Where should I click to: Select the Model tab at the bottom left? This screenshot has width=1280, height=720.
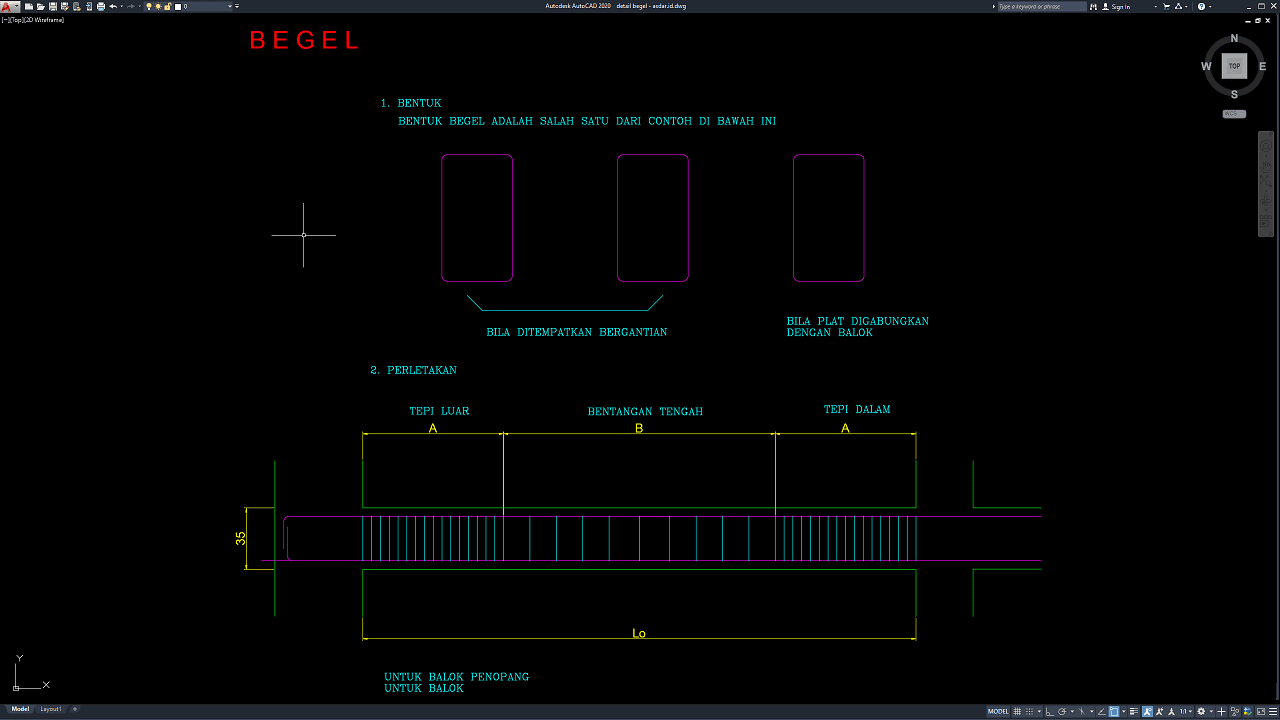pyautogui.click(x=20, y=709)
